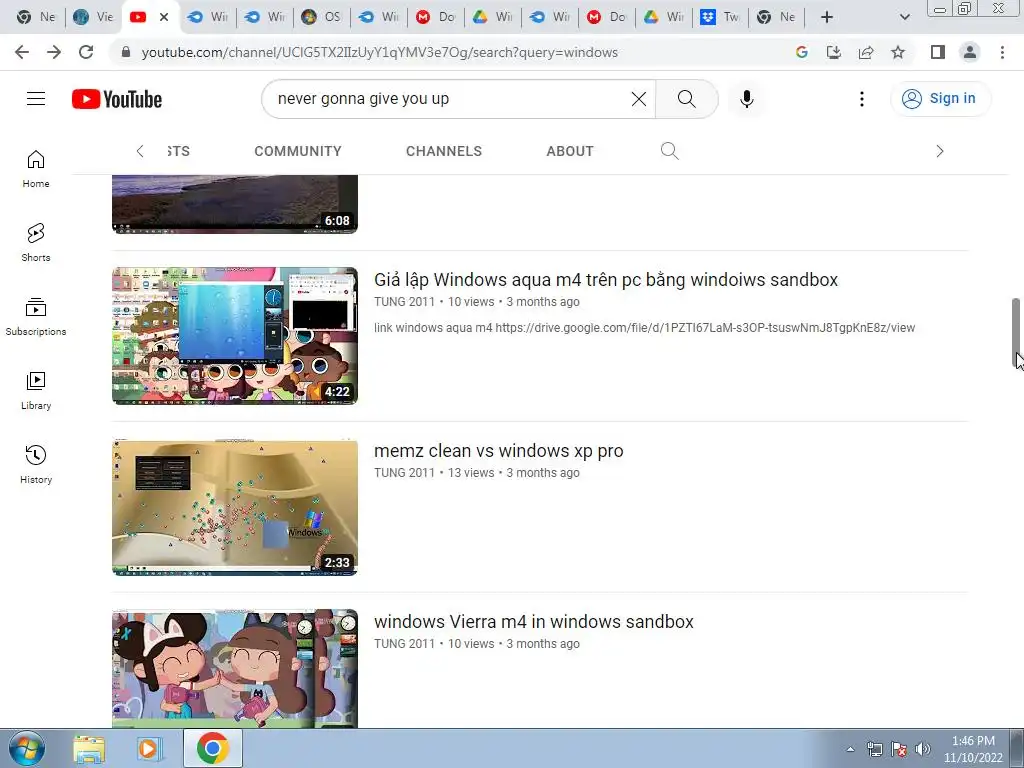Show hidden tray icons arrow

click(850, 749)
